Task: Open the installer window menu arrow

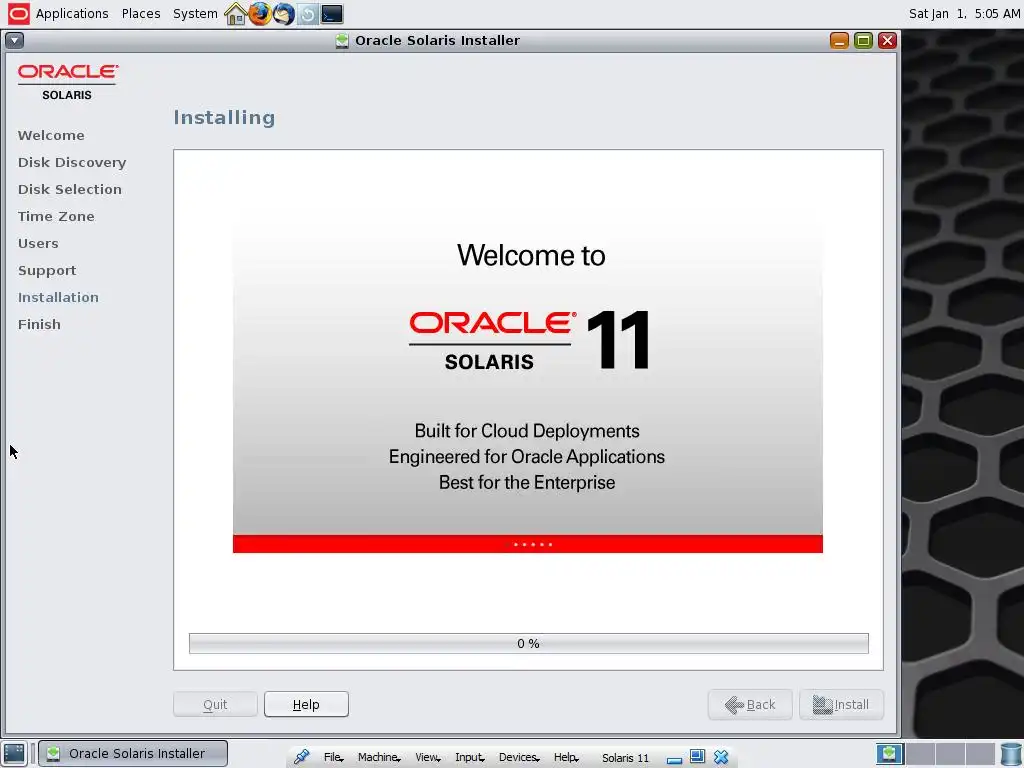Action: [14, 40]
